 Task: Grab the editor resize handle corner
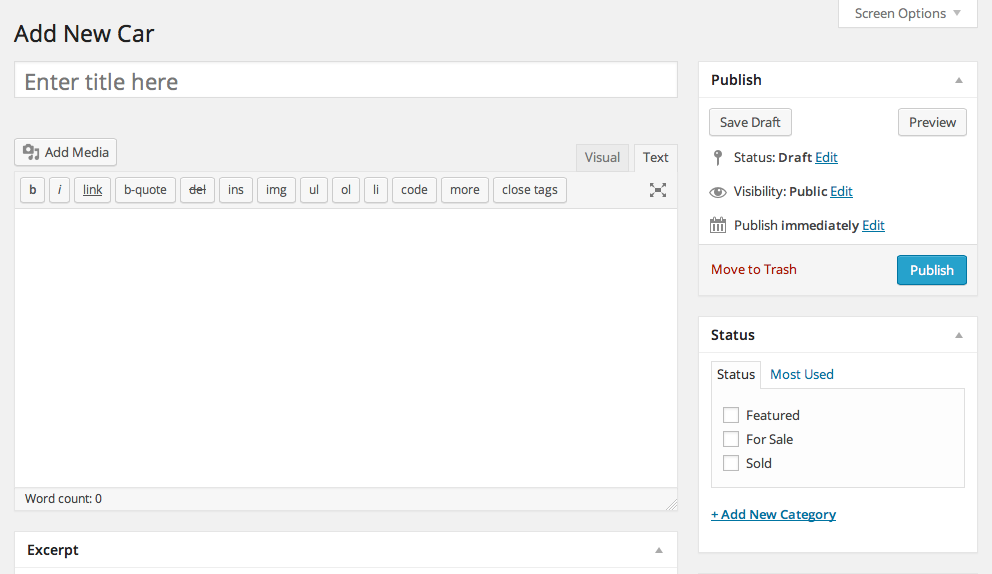click(671, 505)
